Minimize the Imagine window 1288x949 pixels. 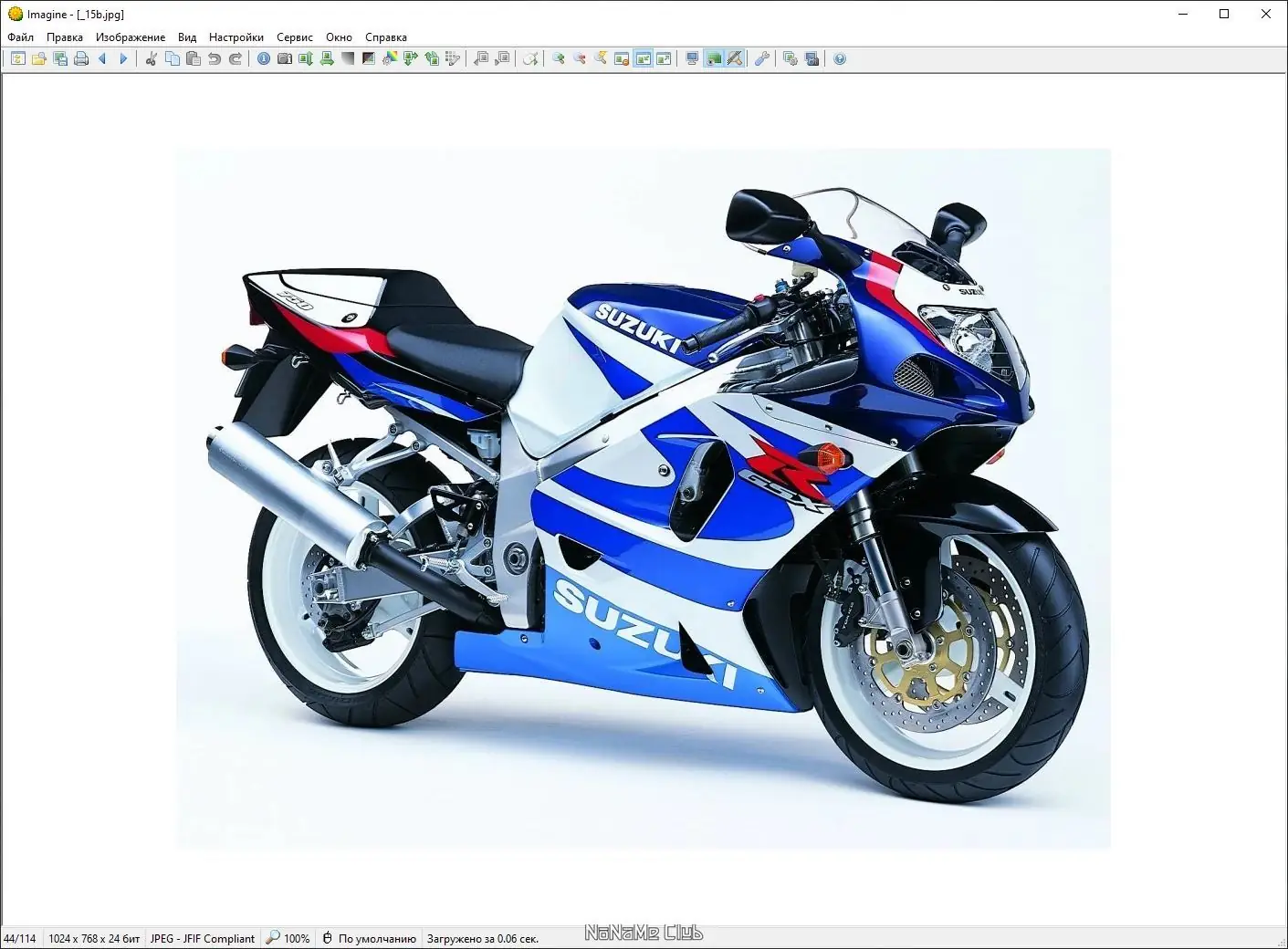coord(1183,14)
